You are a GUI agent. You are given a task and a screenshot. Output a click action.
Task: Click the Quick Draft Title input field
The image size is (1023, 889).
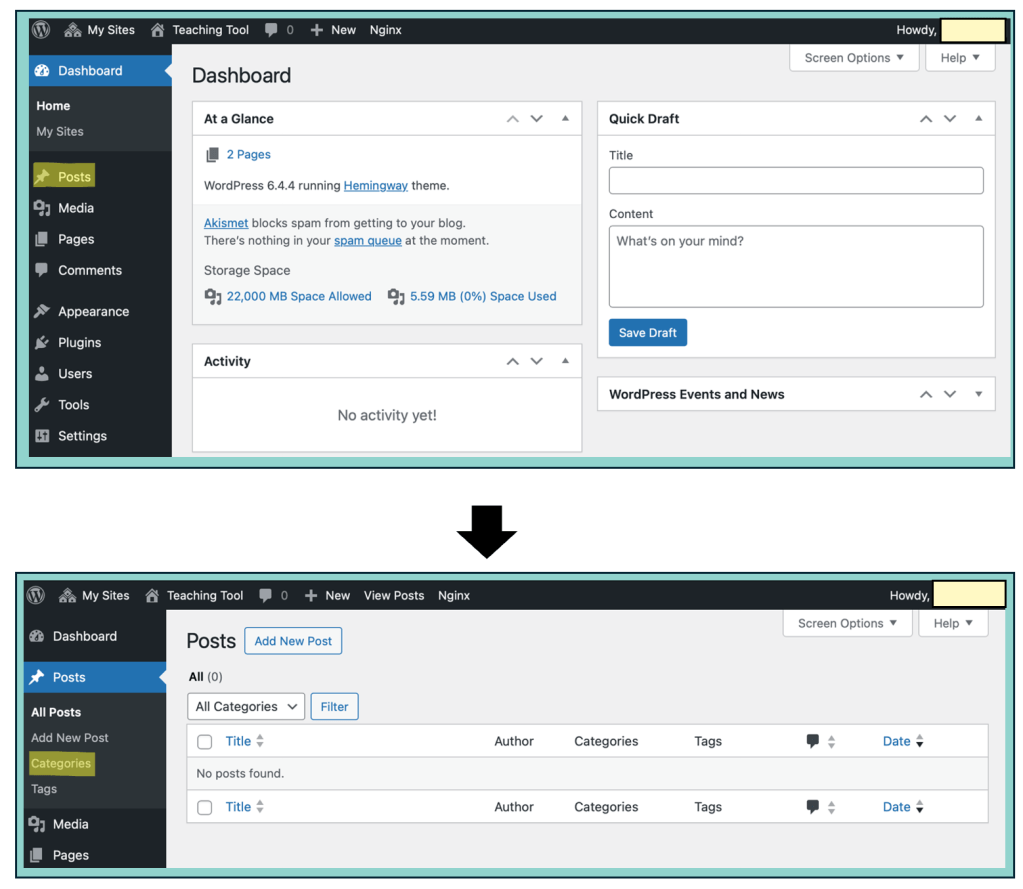click(796, 180)
